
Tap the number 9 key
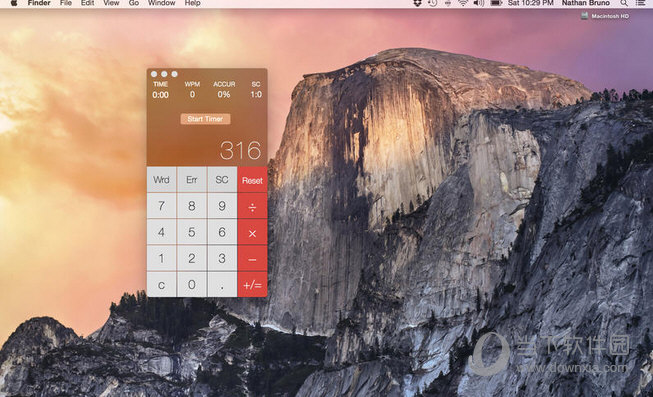pos(222,206)
